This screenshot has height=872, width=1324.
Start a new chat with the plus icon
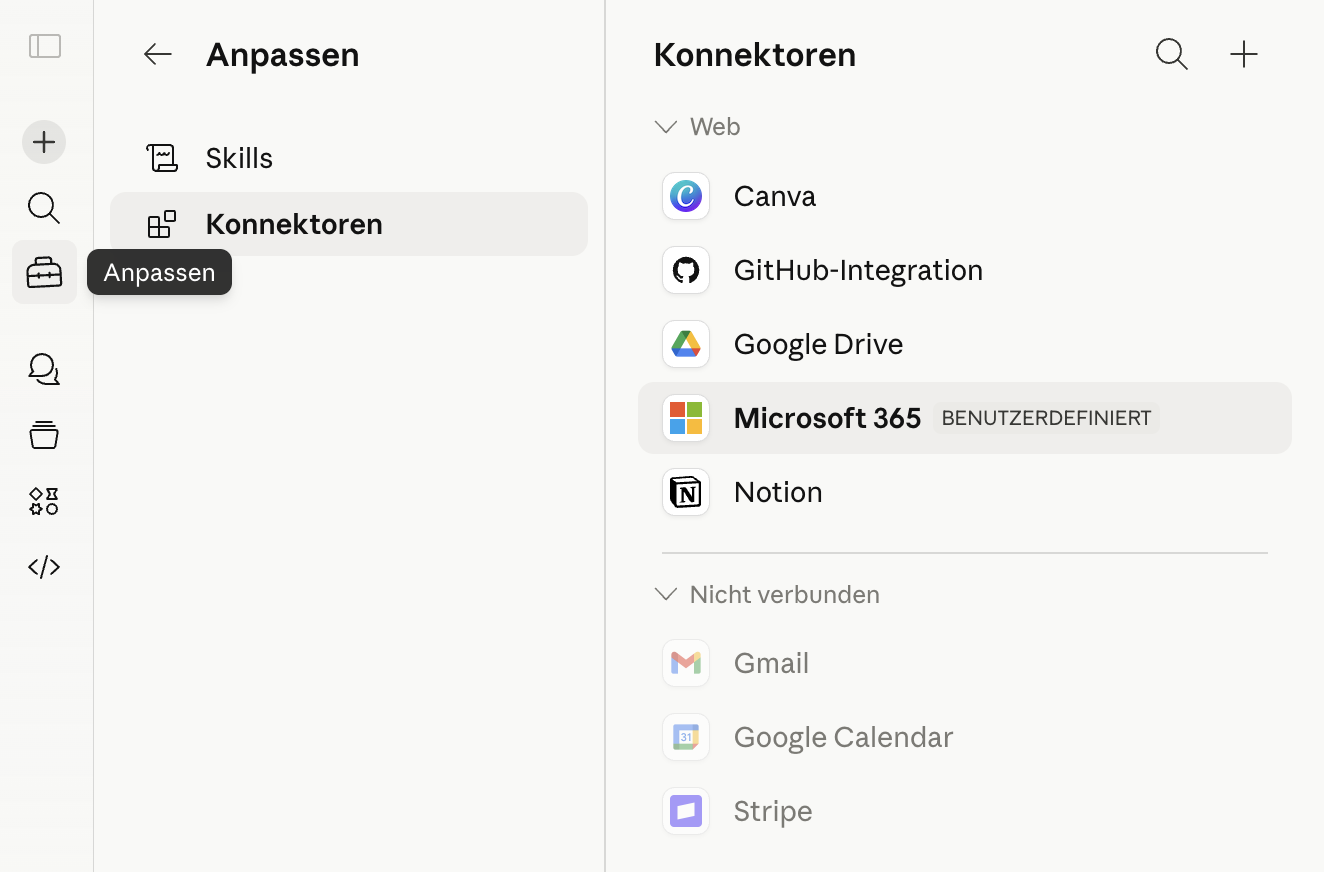coord(44,142)
